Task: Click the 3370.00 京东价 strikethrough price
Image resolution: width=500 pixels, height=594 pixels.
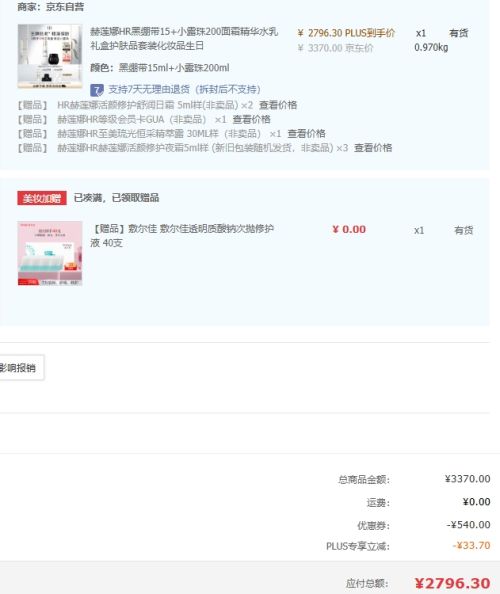Action: pyautogui.click(x=336, y=48)
